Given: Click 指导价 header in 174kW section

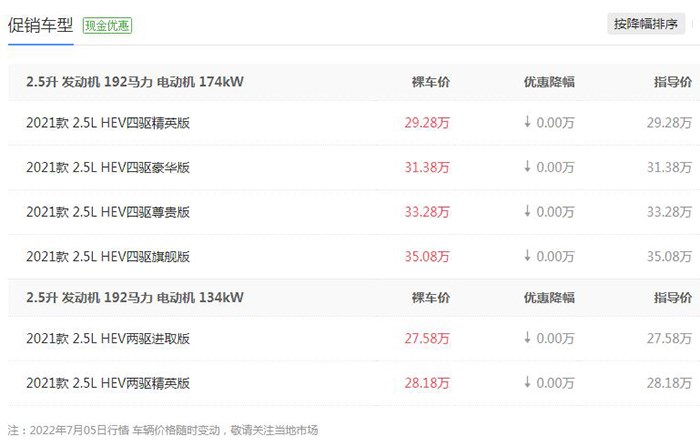Looking at the screenshot, I should pyautogui.click(x=673, y=82).
